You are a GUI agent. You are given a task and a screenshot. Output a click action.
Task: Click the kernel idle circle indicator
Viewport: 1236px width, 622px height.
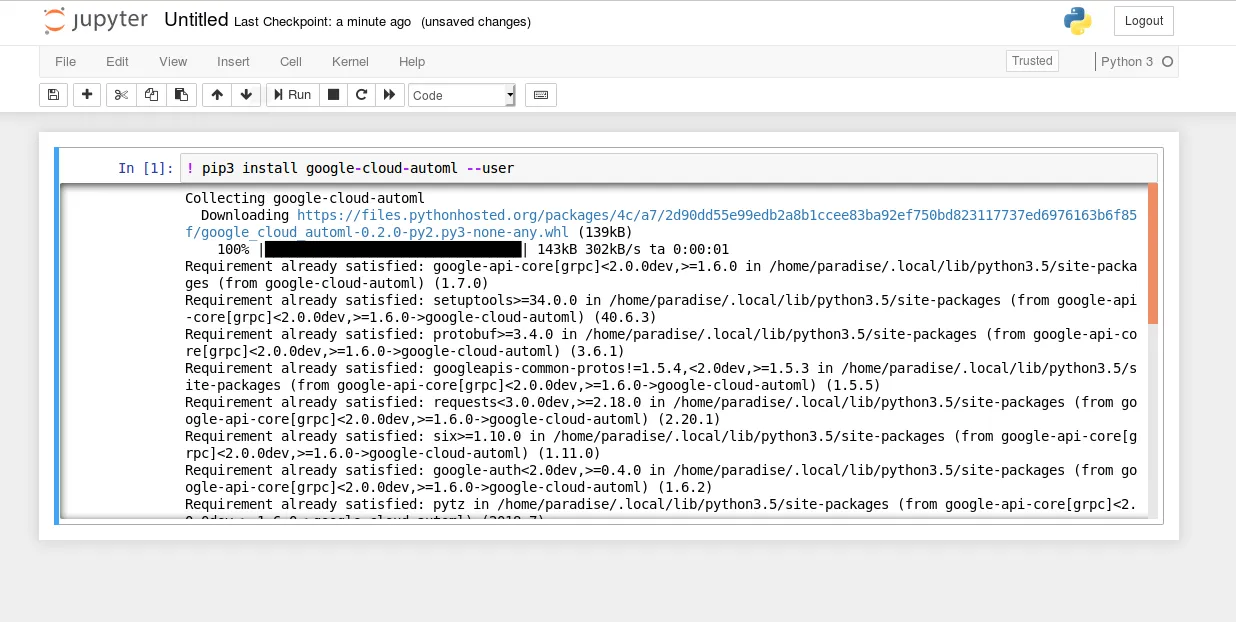pos(1167,62)
